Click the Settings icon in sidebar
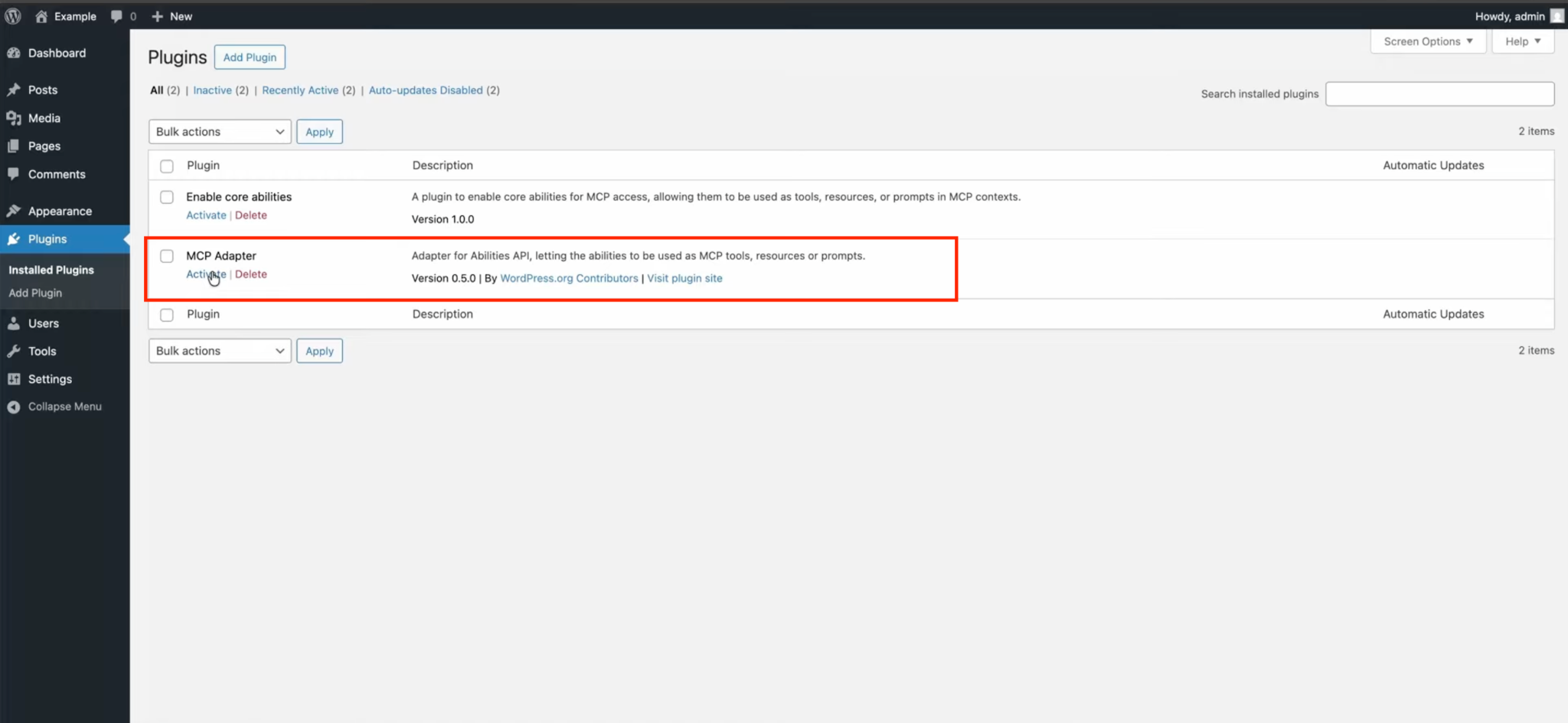Image resolution: width=1568 pixels, height=723 pixels. tap(14, 379)
